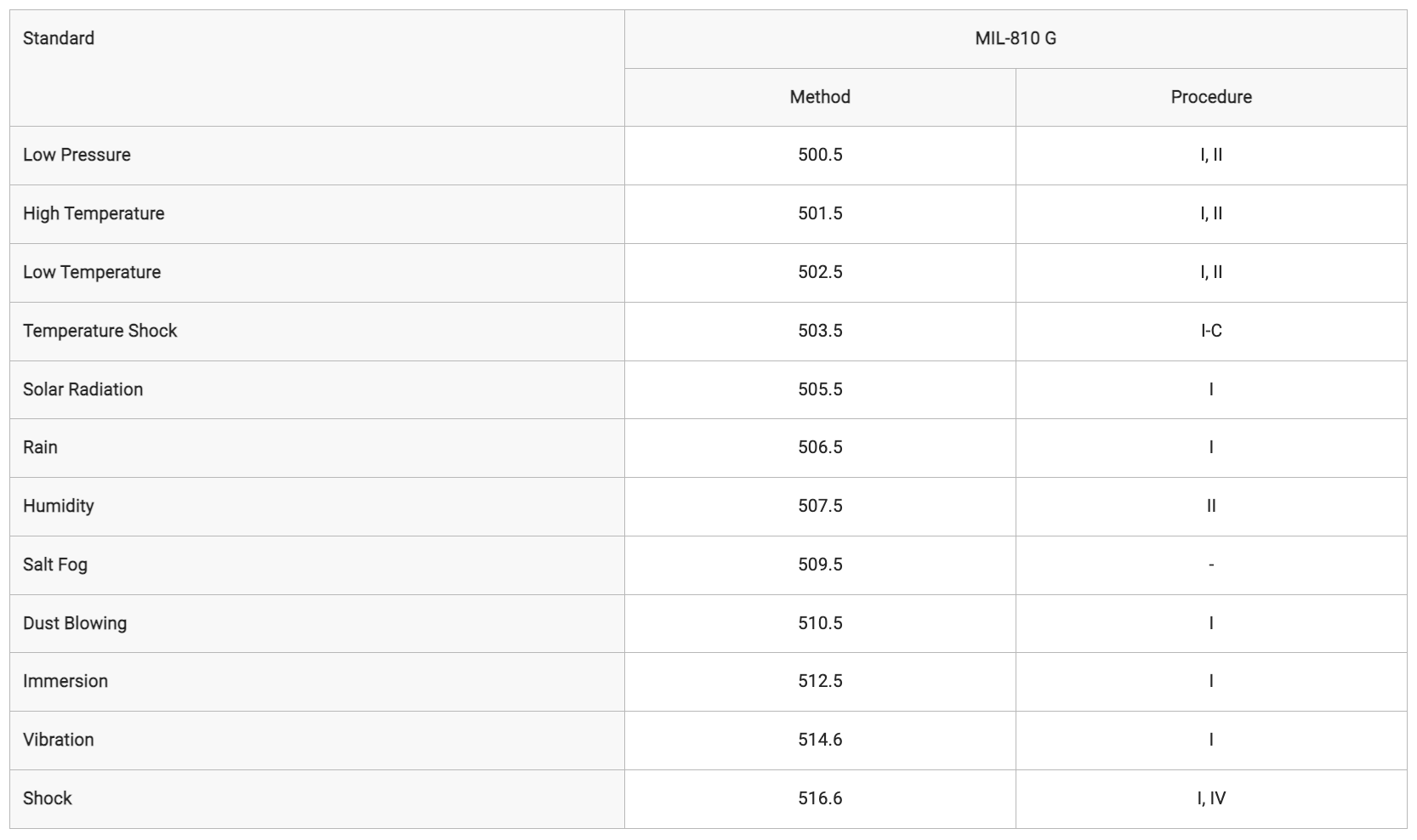Click method value 503.5
Screen dimensions: 1417x840
(820, 332)
